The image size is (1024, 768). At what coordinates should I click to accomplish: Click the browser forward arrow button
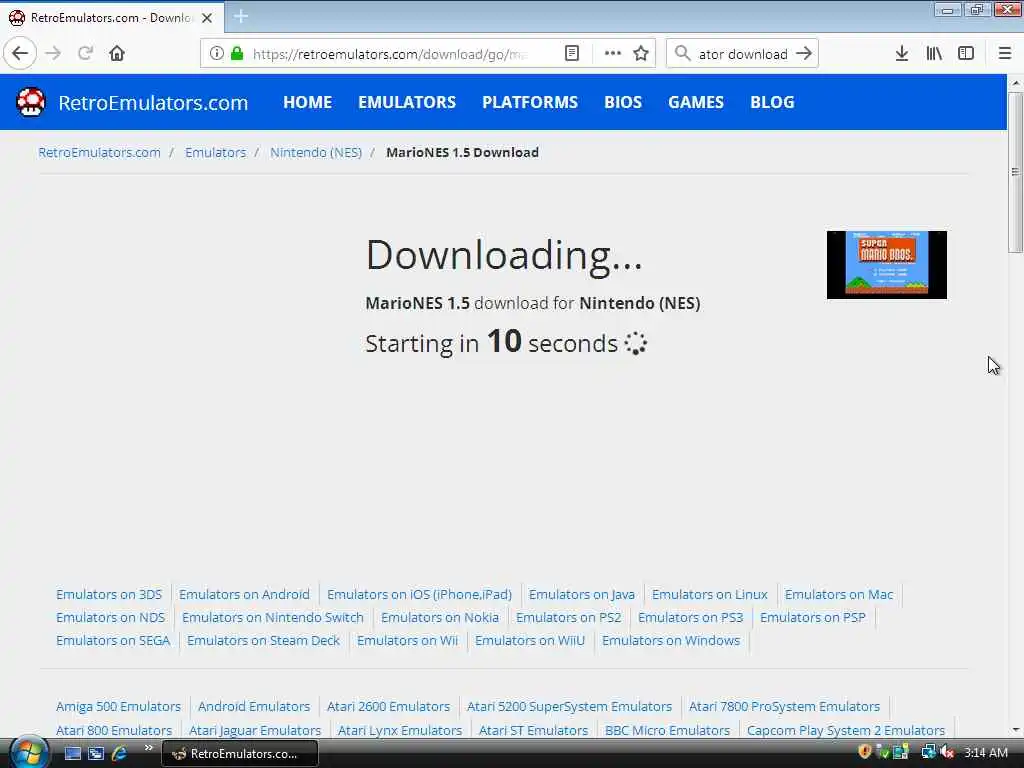point(53,53)
